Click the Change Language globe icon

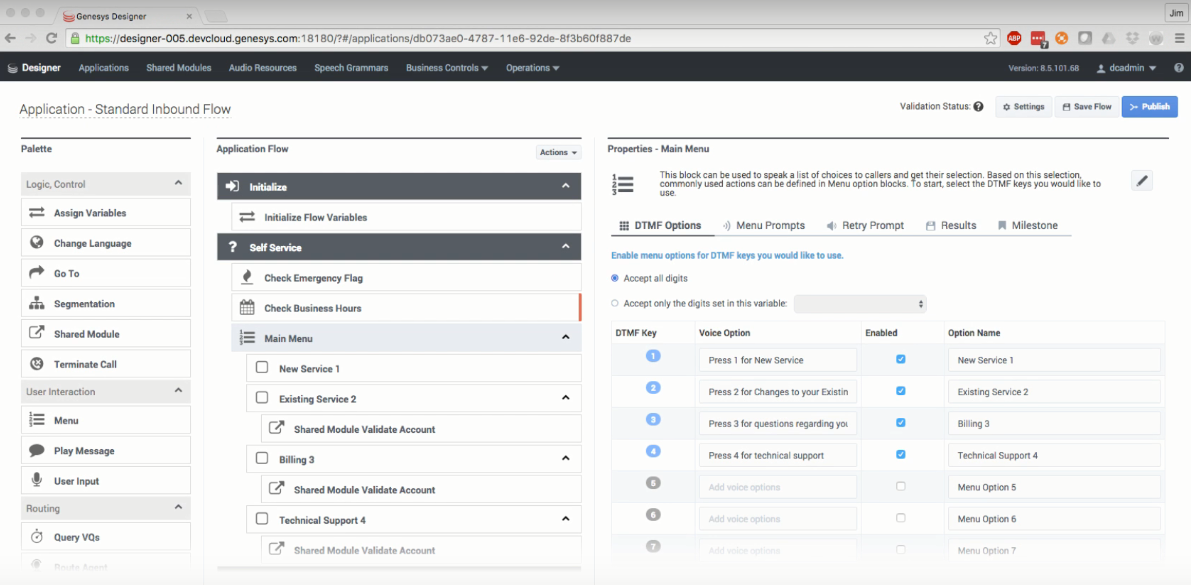click(37, 243)
